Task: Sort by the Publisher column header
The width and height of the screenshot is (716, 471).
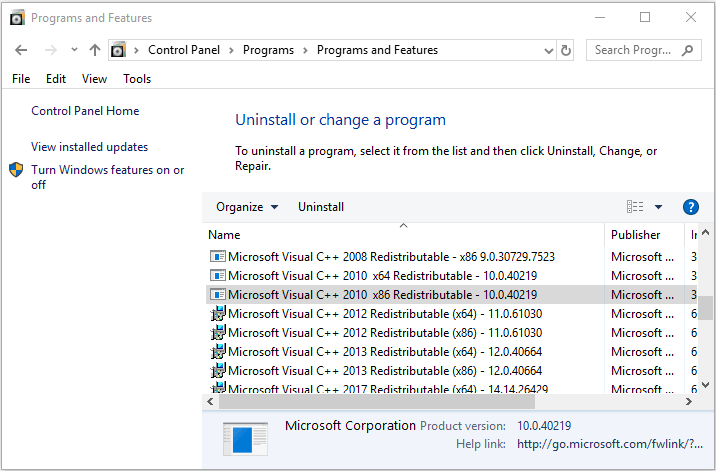Action: [644, 234]
